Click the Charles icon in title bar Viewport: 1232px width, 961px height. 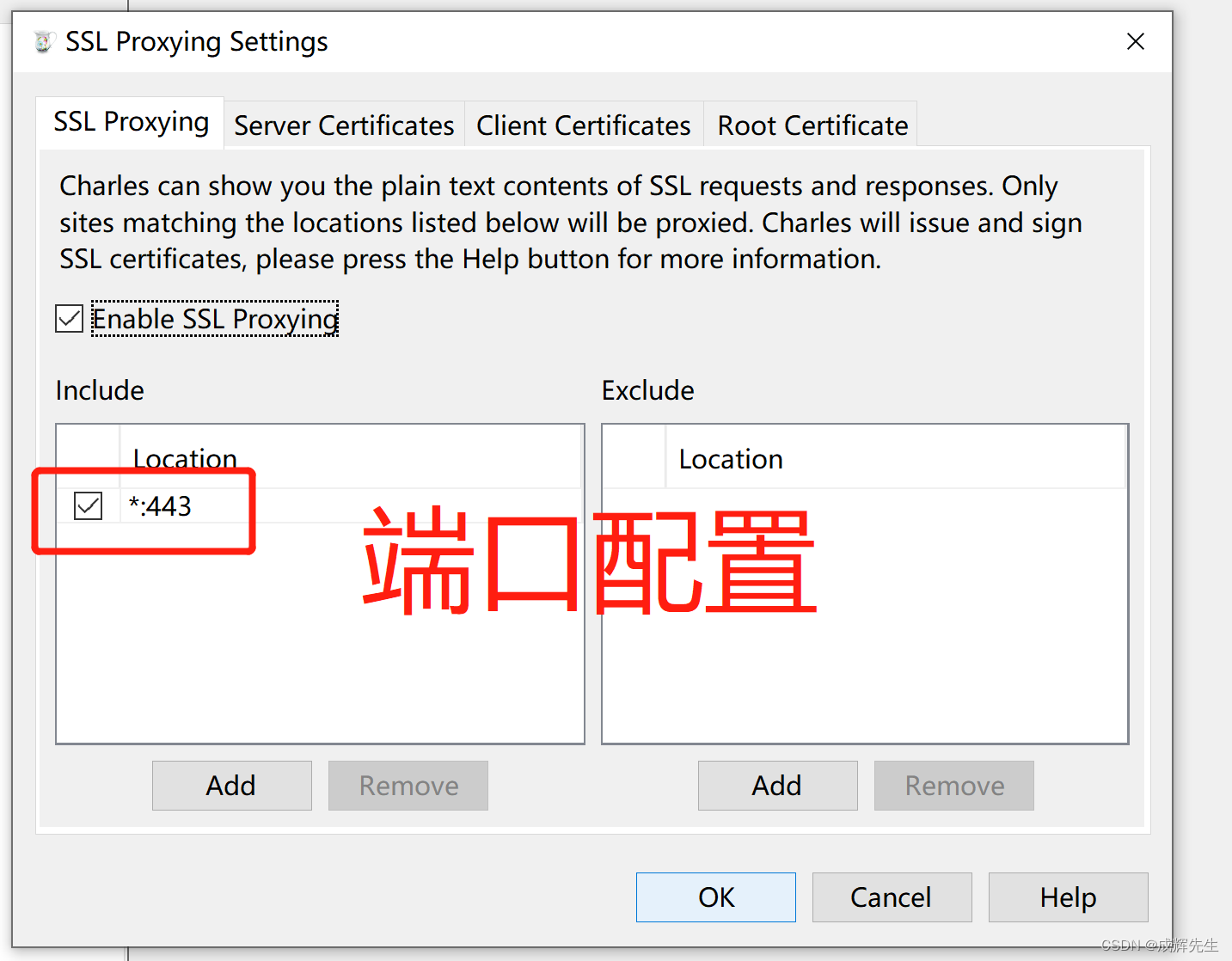coord(45,41)
